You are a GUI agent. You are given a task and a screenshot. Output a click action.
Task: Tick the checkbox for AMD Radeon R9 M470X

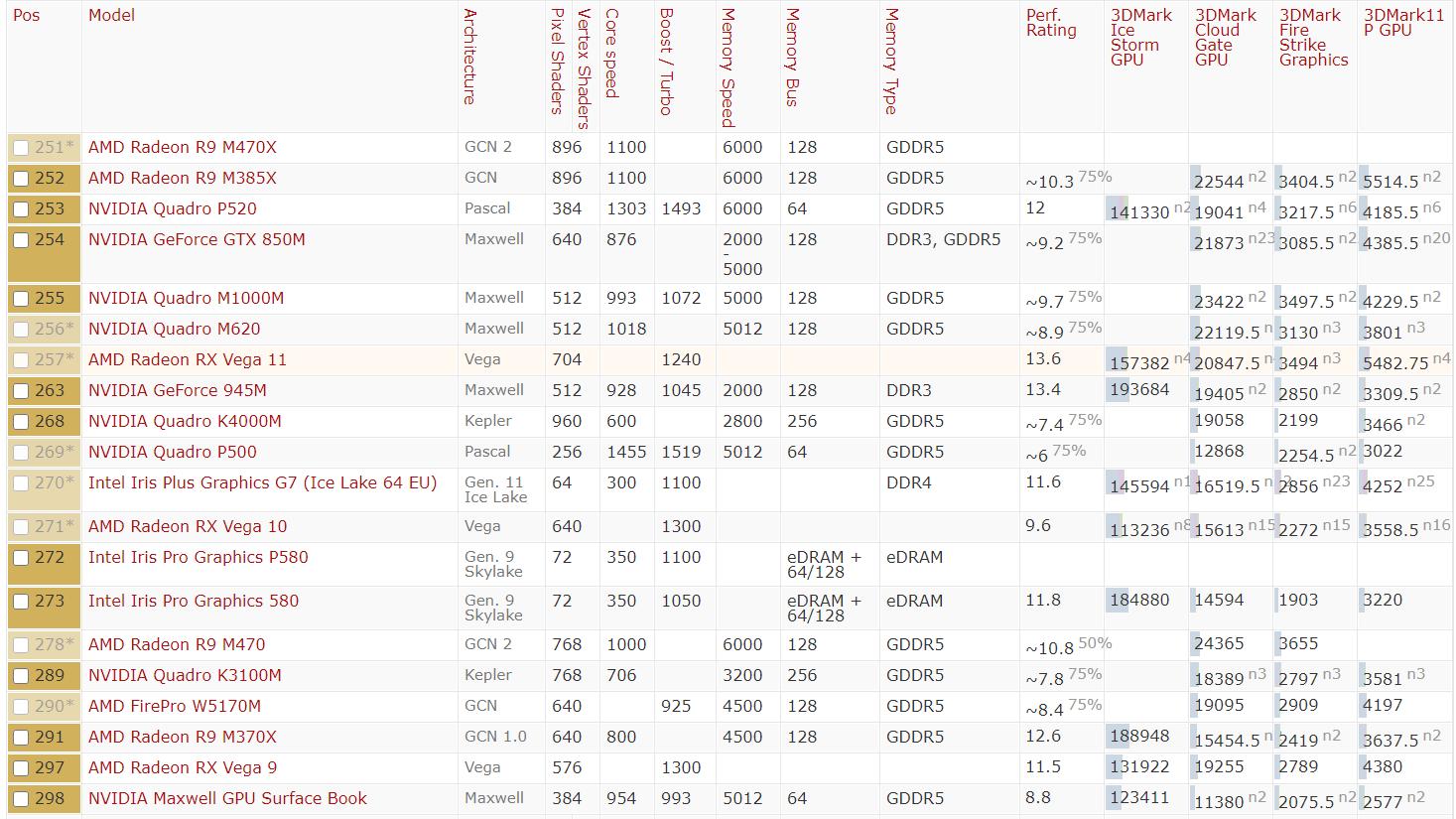(x=21, y=148)
